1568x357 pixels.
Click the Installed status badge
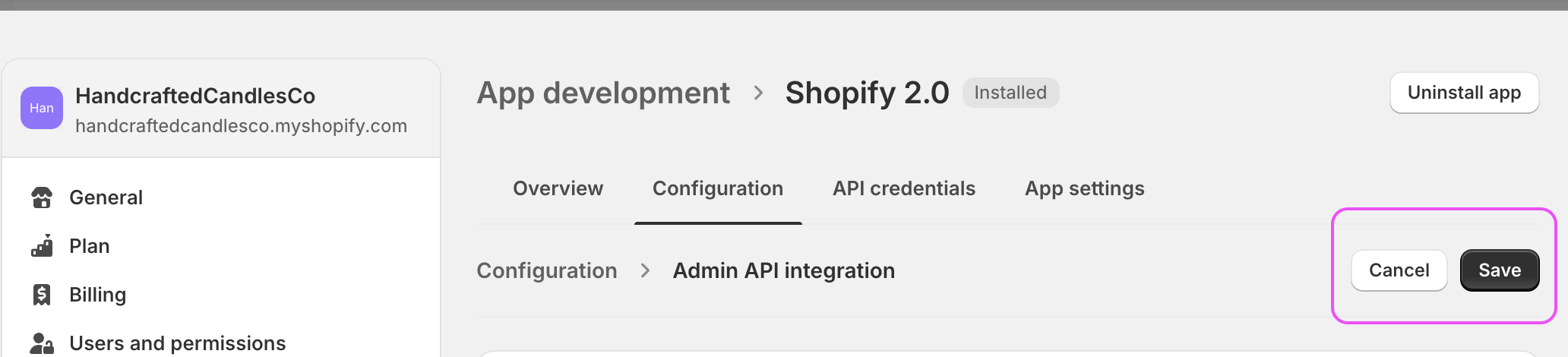(1010, 93)
